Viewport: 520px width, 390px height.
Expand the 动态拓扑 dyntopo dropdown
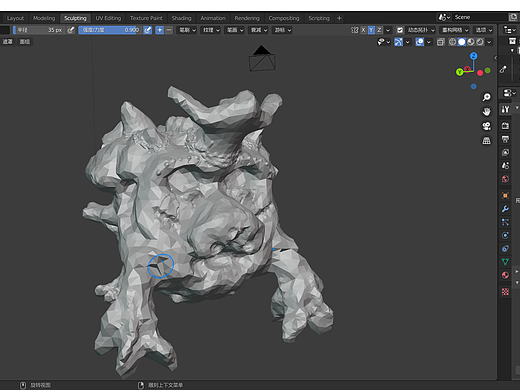click(x=421, y=30)
